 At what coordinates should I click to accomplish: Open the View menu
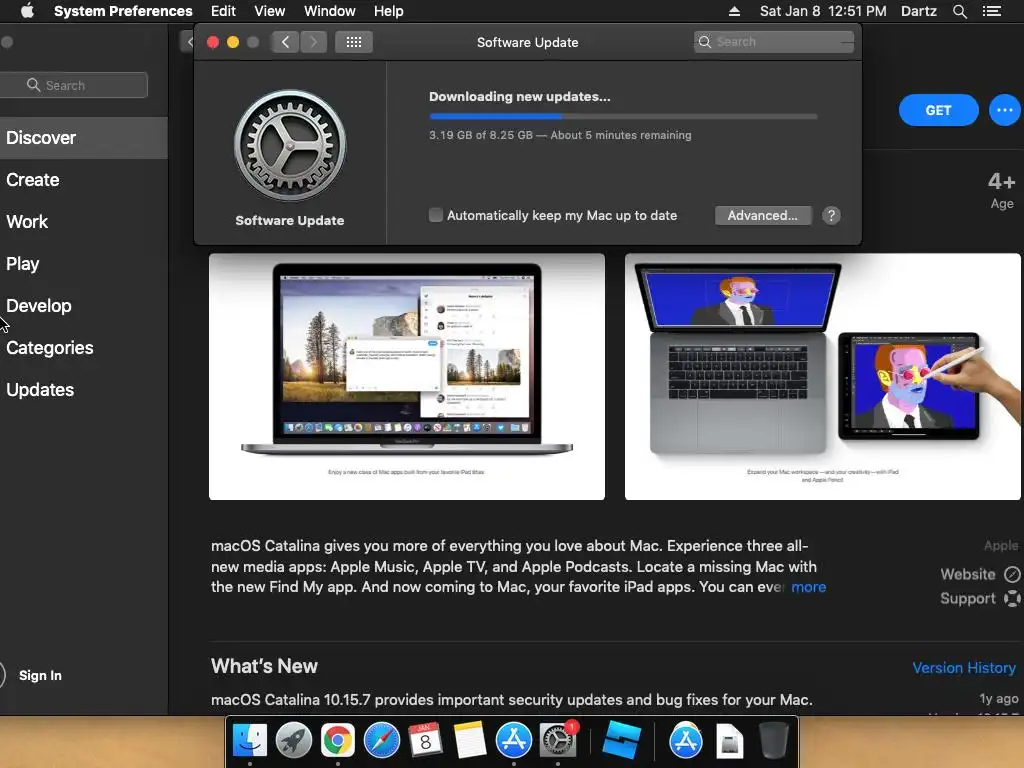pyautogui.click(x=270, y=11)
